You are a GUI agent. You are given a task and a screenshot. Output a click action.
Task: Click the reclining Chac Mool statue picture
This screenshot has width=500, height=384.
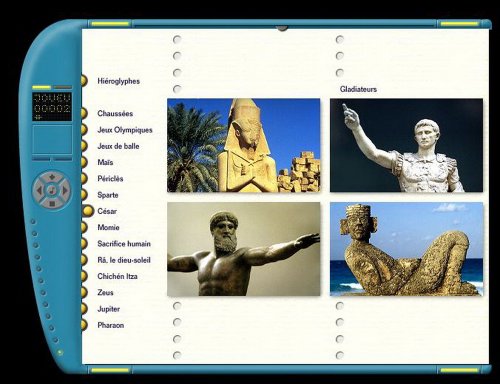[406, 249]
